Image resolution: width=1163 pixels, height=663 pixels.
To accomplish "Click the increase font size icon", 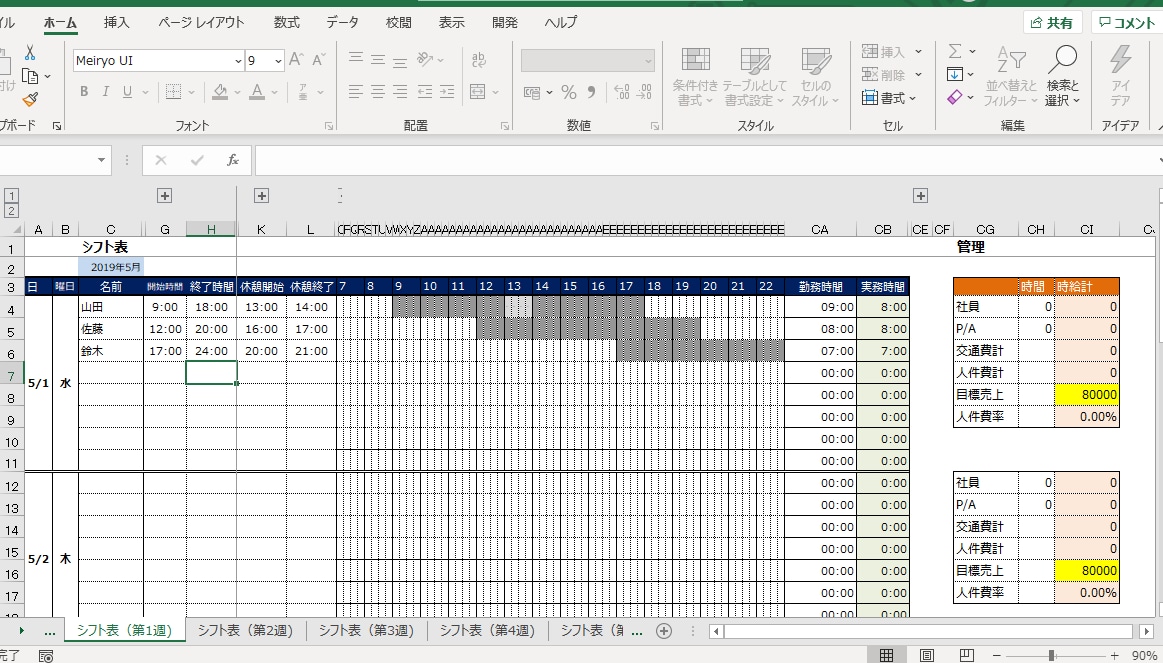I will 296,60.
